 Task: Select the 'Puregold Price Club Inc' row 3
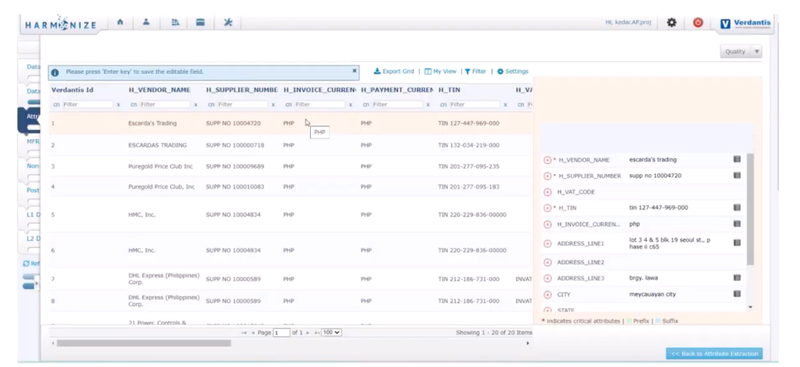291,166
